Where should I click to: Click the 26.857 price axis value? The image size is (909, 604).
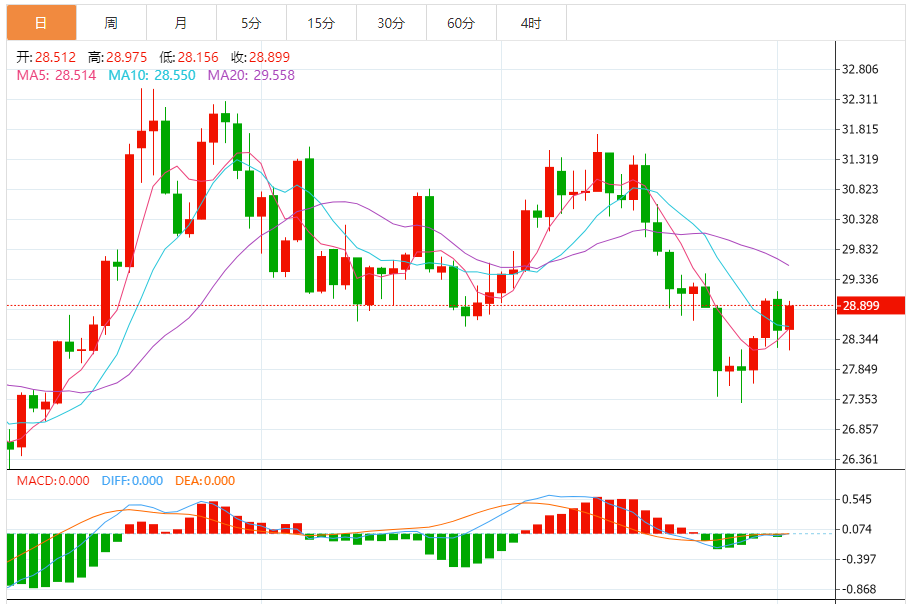tap(860, 430)
